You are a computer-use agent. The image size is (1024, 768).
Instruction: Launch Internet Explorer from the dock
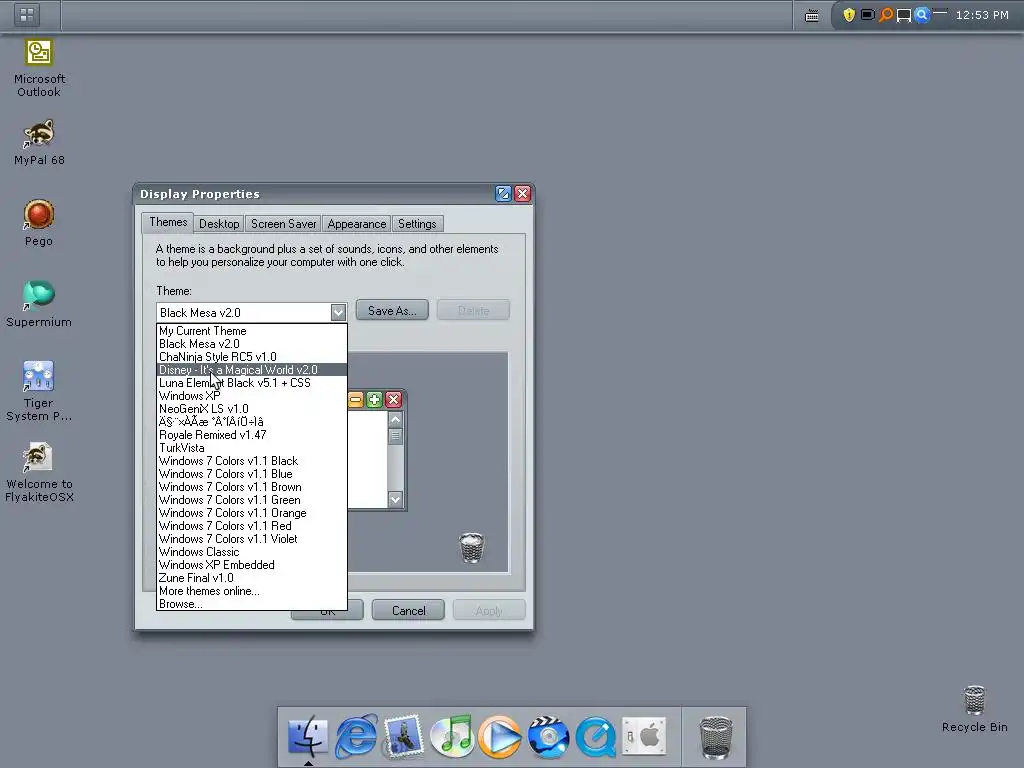coord(356,736)
